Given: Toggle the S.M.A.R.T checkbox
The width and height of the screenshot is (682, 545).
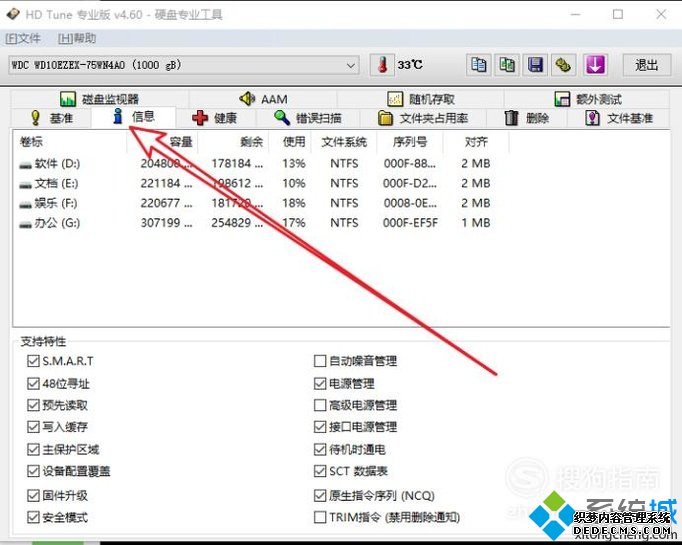Looking at the screenshot, I should coord(33,361).
